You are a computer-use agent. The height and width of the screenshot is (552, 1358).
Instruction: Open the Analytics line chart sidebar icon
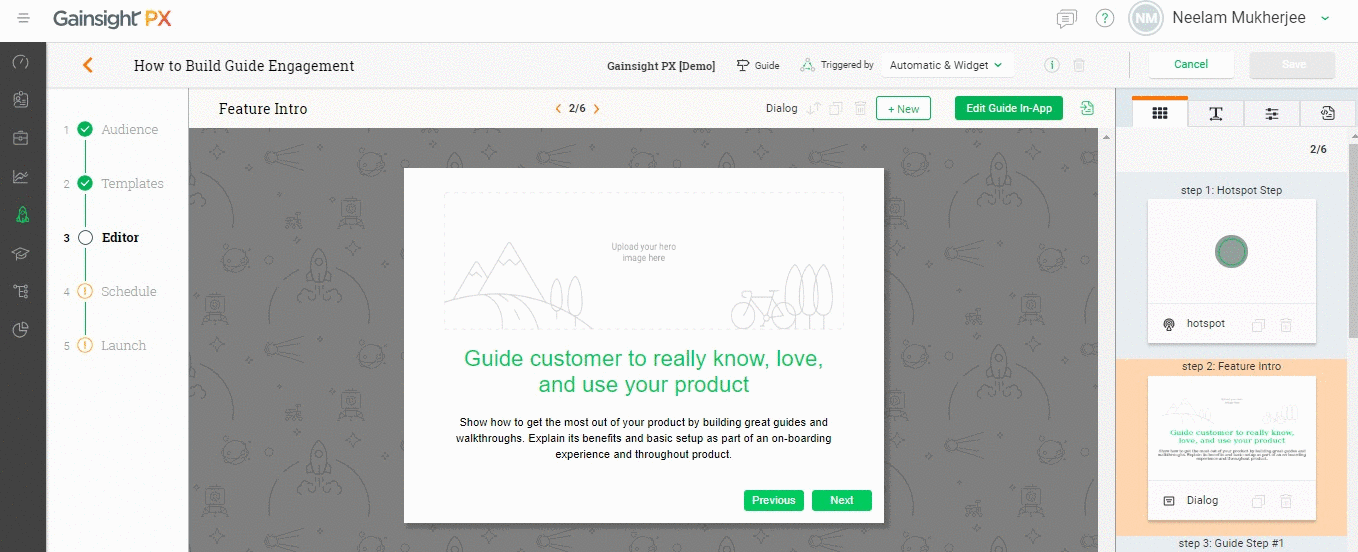pos(21,177)
